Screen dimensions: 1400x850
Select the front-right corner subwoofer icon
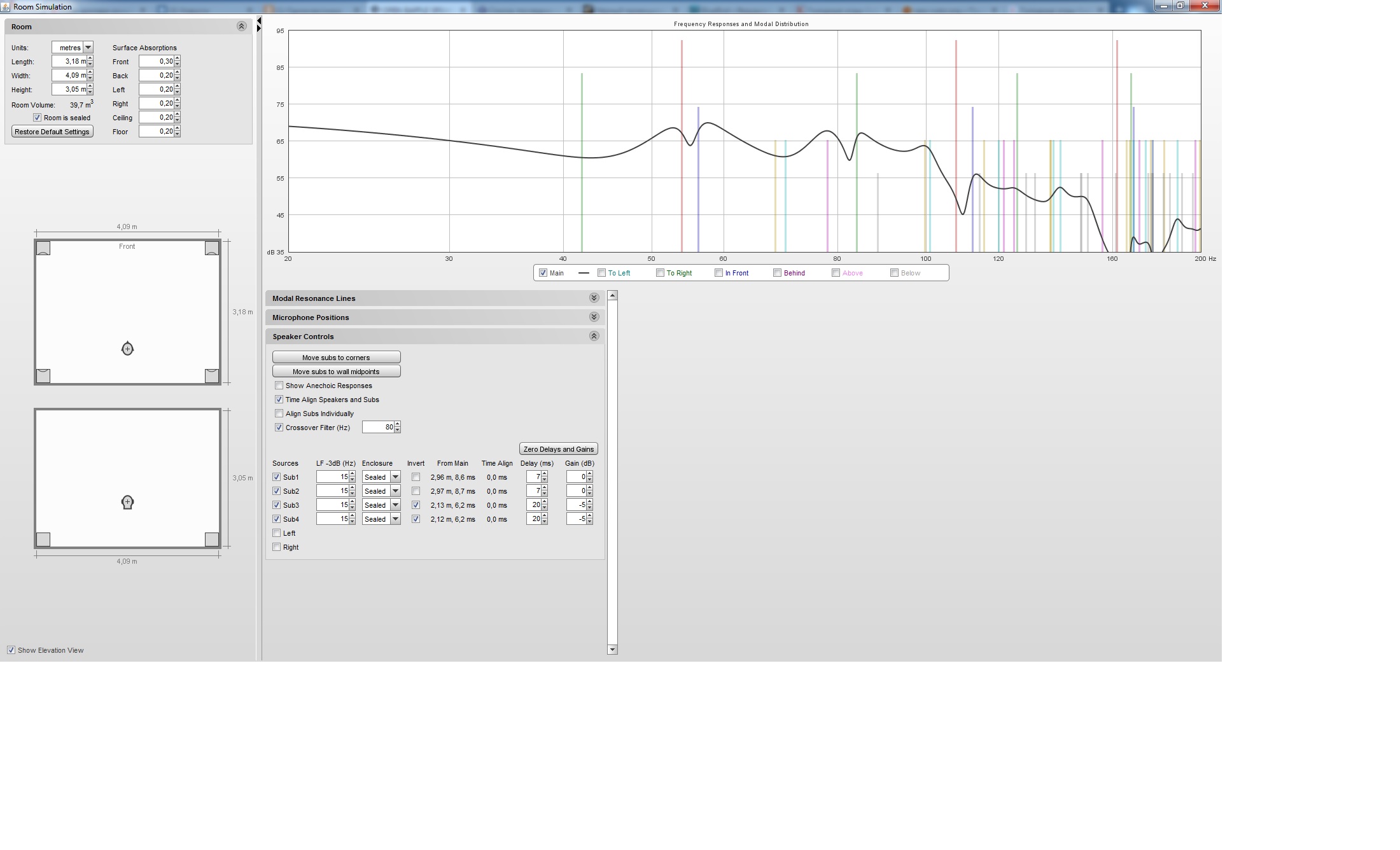click(212, 248)
